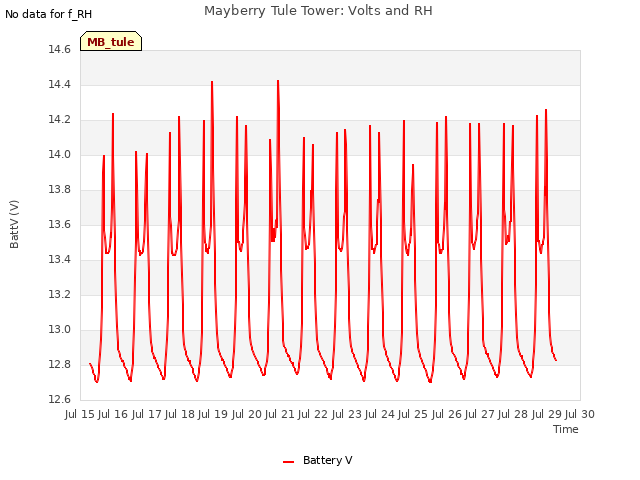
Task: Click the 'Jul 16' x-axis date label
Action: tap(113, 414)
